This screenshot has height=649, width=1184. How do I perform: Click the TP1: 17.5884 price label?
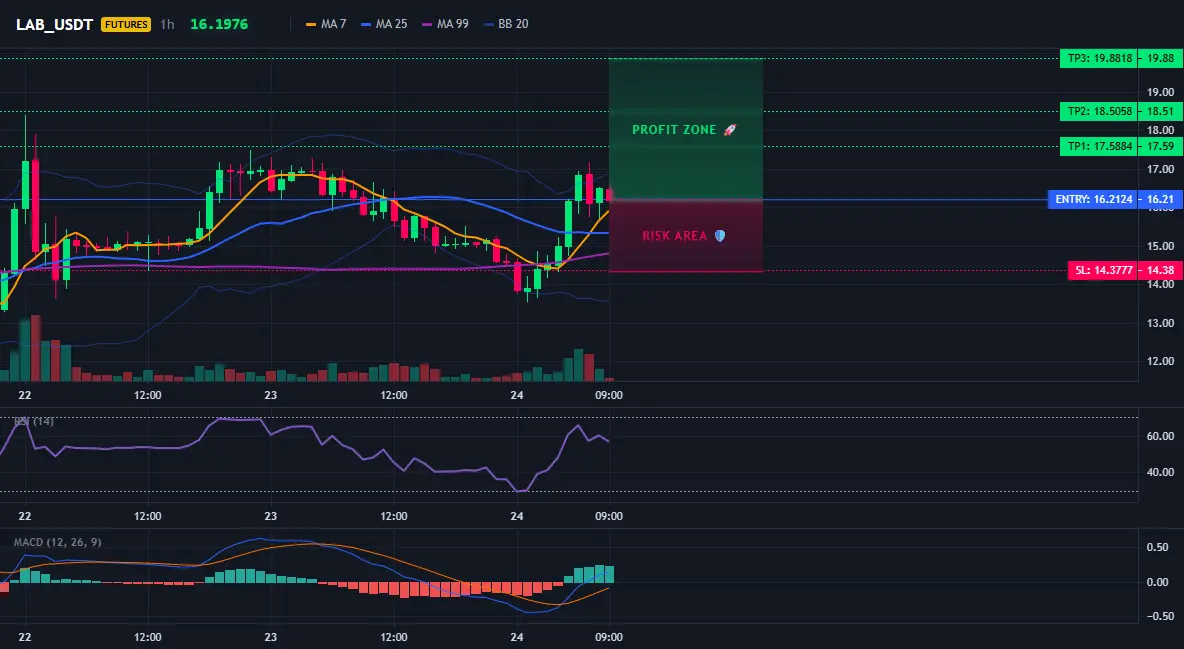pyautogui.click(x=1099, y=146)
